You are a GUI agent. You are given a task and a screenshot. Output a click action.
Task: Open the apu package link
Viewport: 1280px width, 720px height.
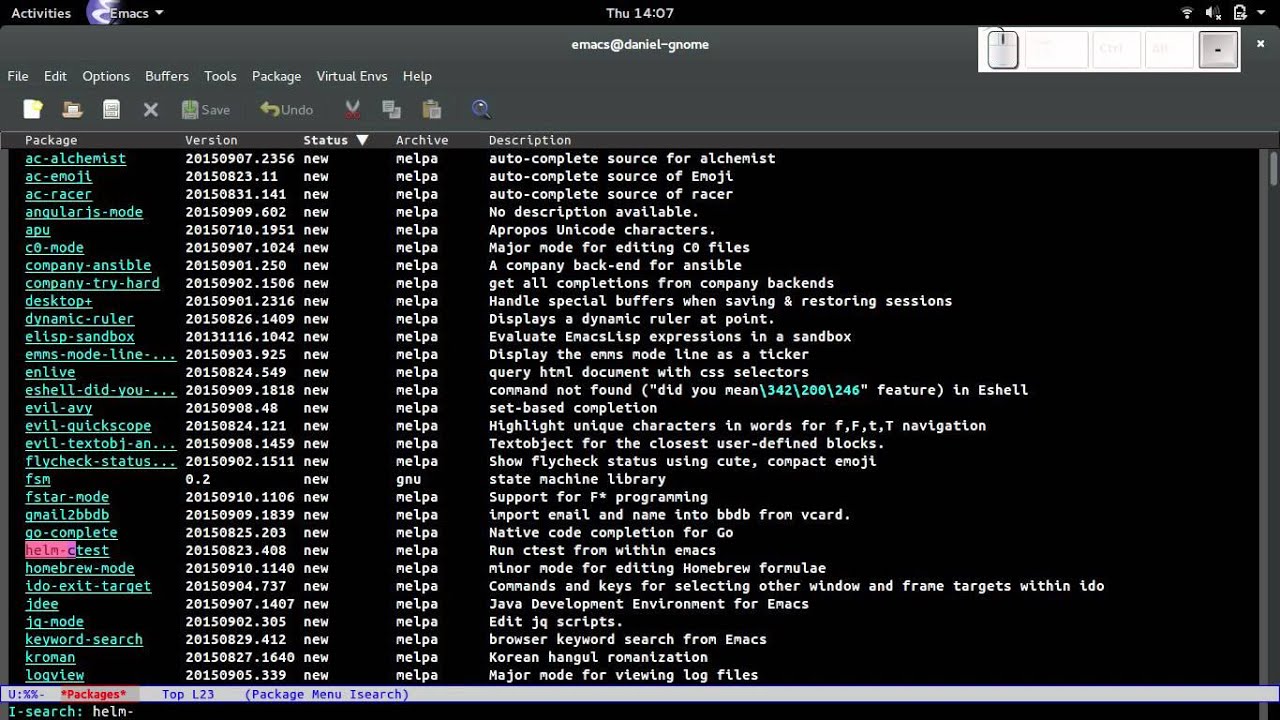pyautogui.click(x=37, y=230)
